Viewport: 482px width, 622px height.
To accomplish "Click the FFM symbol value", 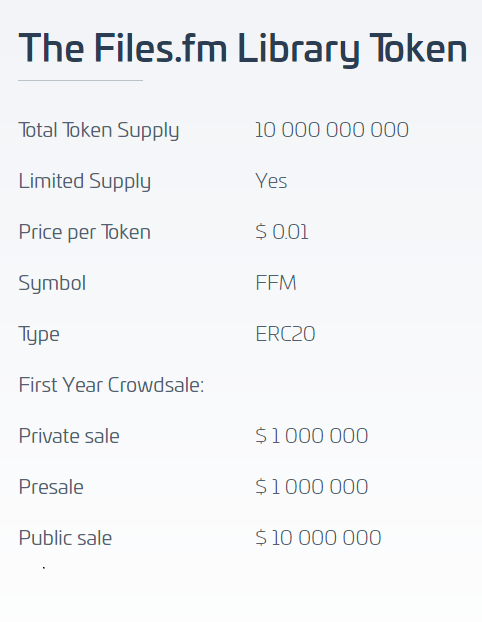I will tap(276, 283).
